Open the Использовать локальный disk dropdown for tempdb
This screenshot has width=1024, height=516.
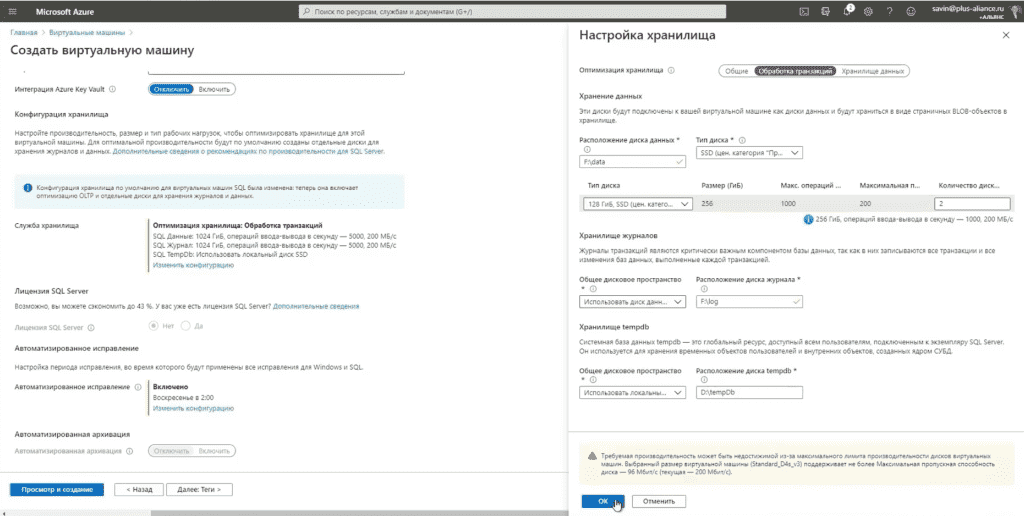point(632,393)
